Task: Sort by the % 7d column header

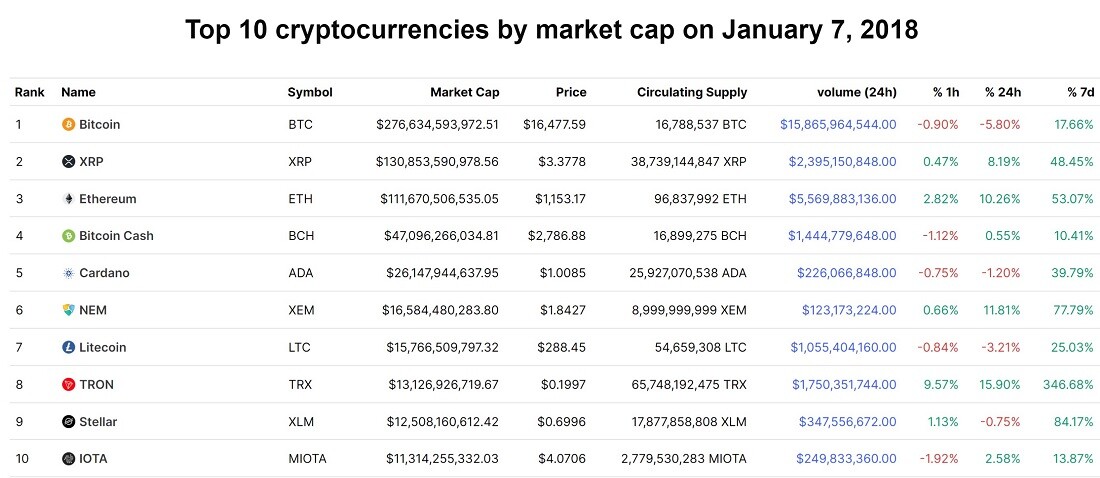Action: (1080, 92)
